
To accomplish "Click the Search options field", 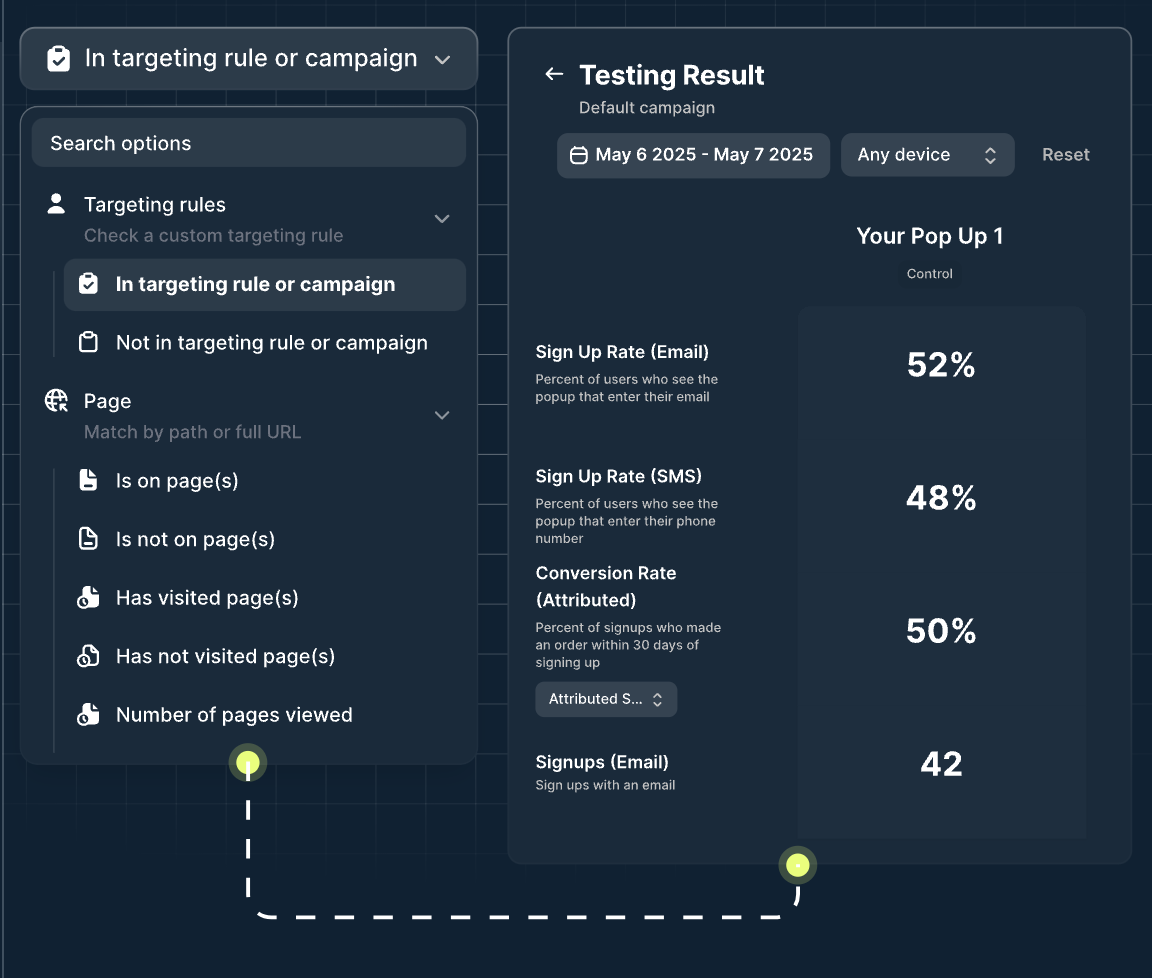I will pyautogui.click(x=249, y=143).
